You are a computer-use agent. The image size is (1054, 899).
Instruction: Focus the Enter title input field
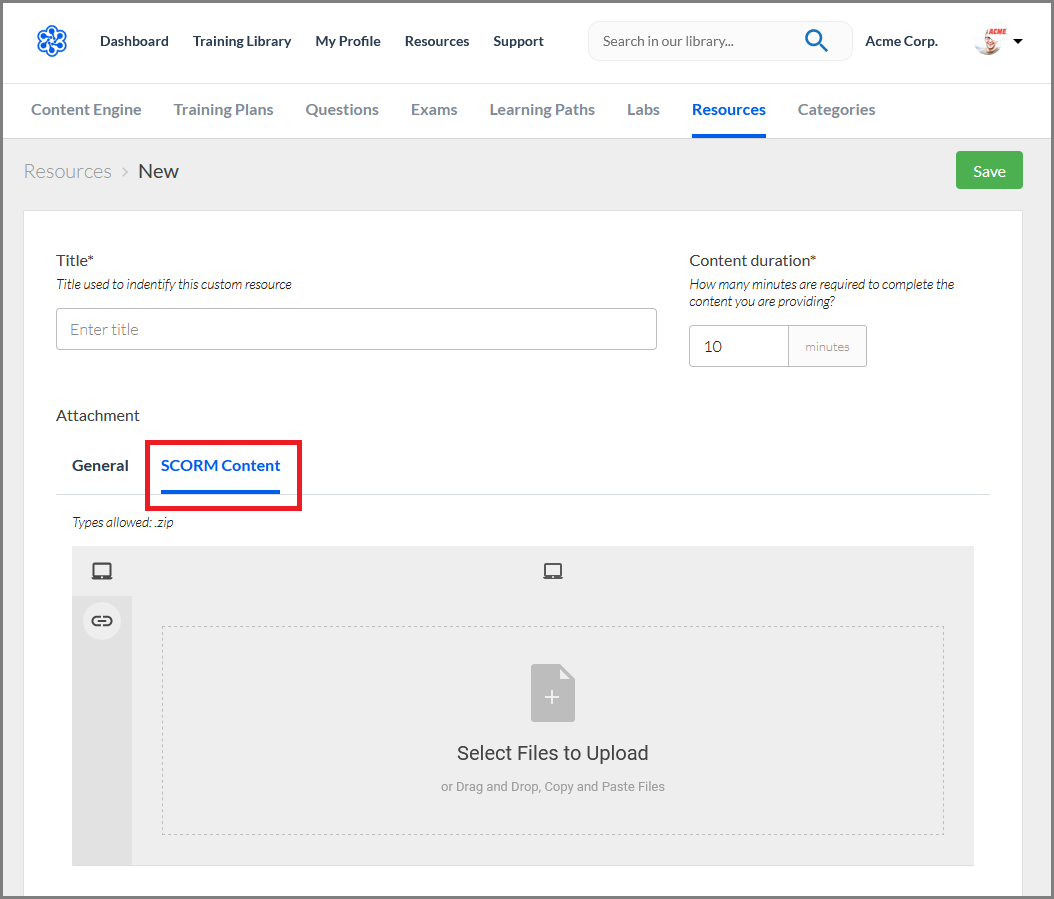[x=356, y=329]
